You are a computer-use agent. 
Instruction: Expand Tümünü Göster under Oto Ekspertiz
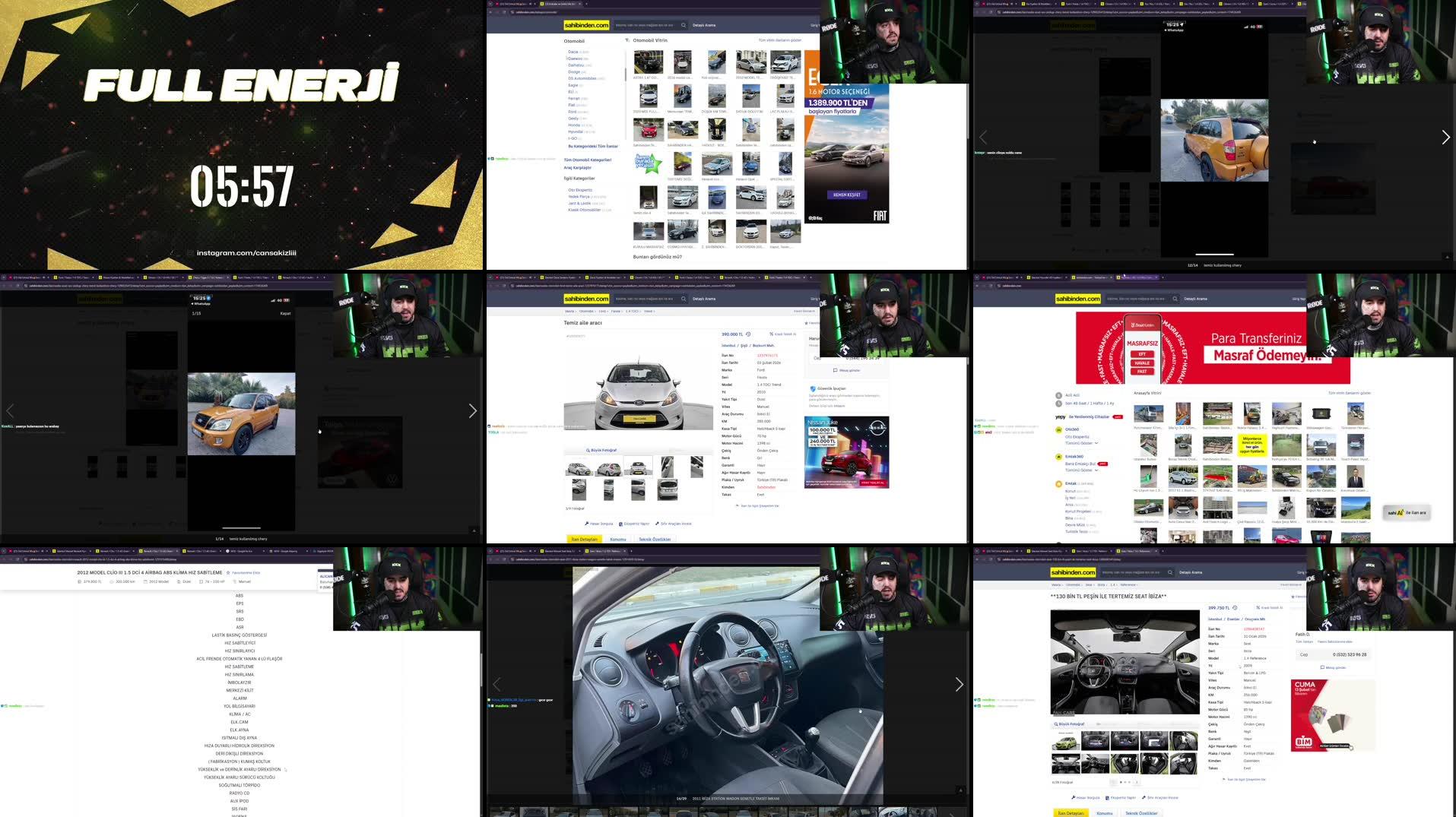[x=1079, y=443]
